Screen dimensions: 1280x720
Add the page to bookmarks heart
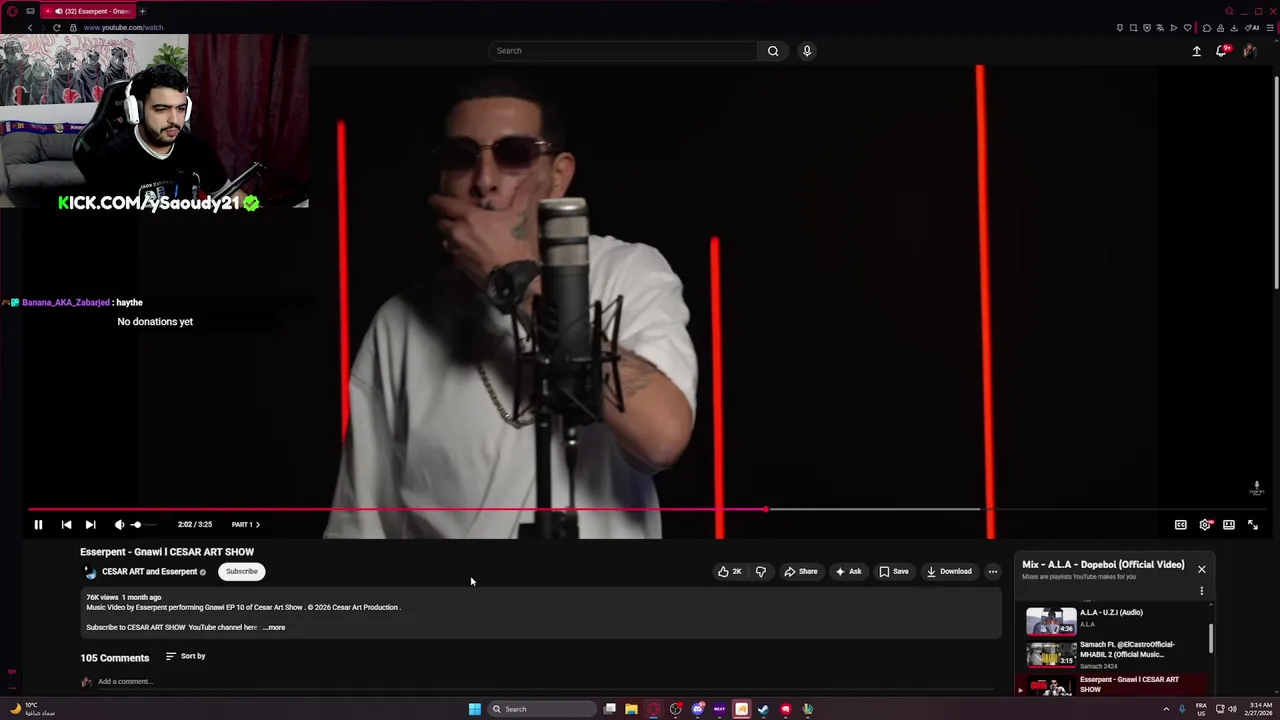tap(1188, 28)
